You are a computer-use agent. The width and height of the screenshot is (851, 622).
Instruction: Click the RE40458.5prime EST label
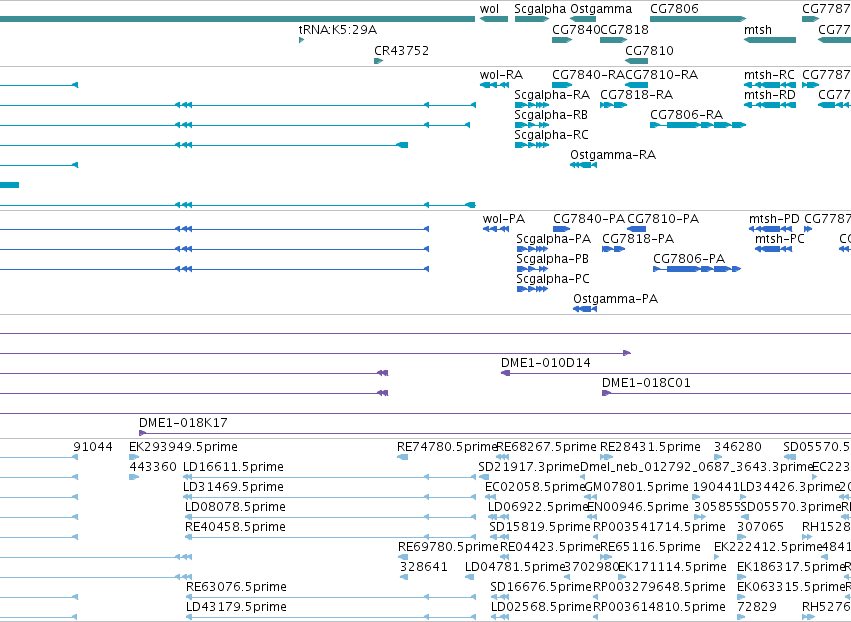click(235, 527)
